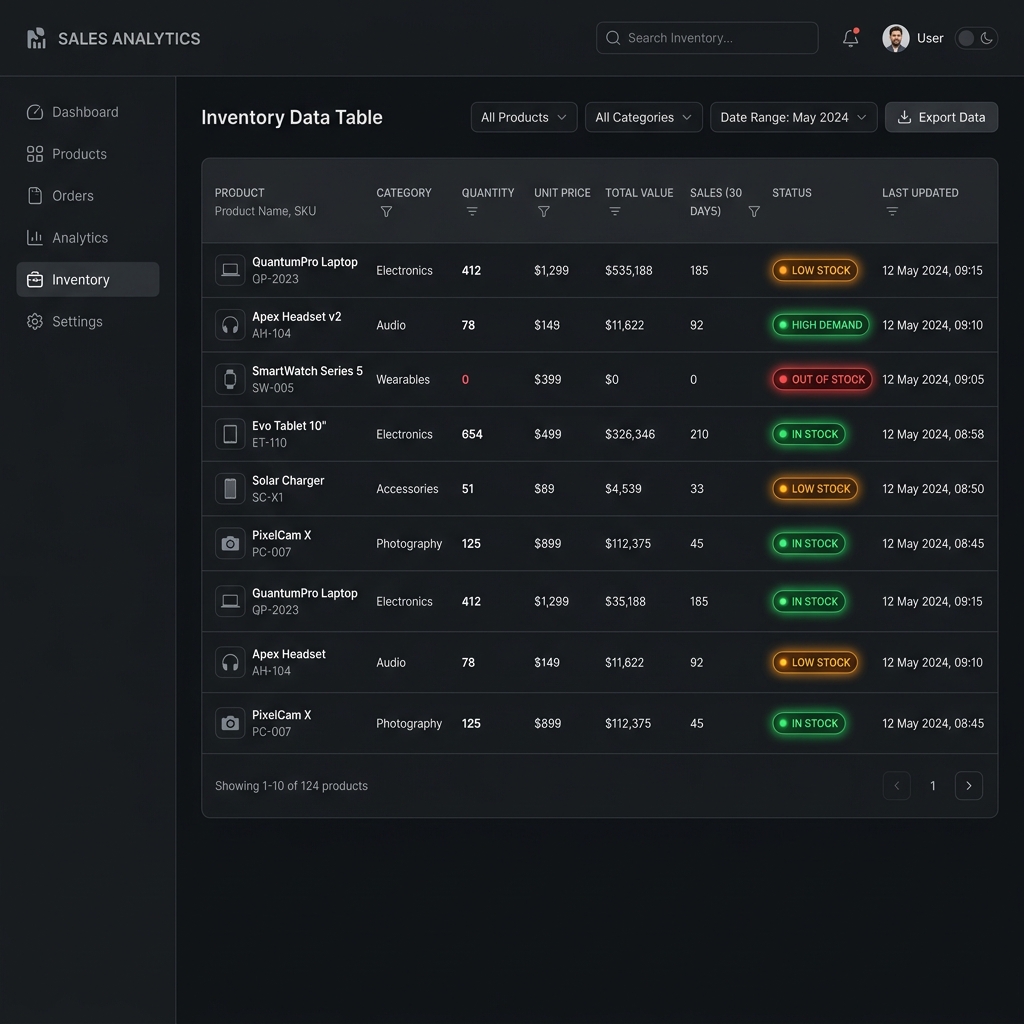Click the user avatar picture

pos(895,38)
